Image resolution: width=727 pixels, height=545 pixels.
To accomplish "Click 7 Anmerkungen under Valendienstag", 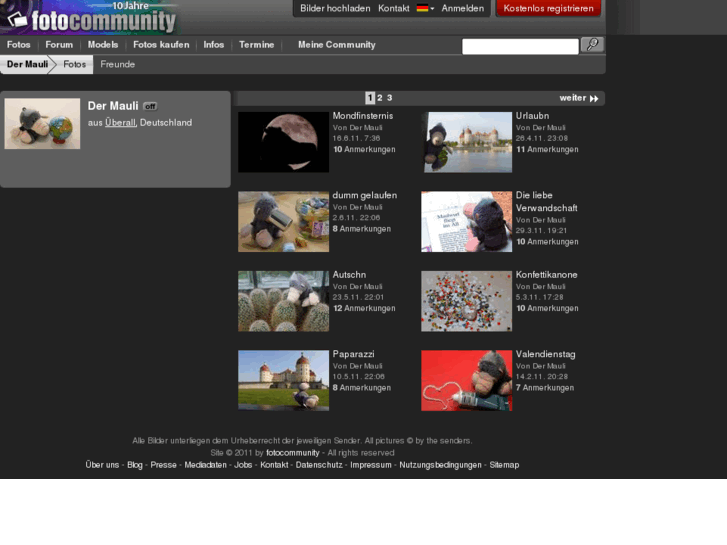I will click(x=545, y=388).
